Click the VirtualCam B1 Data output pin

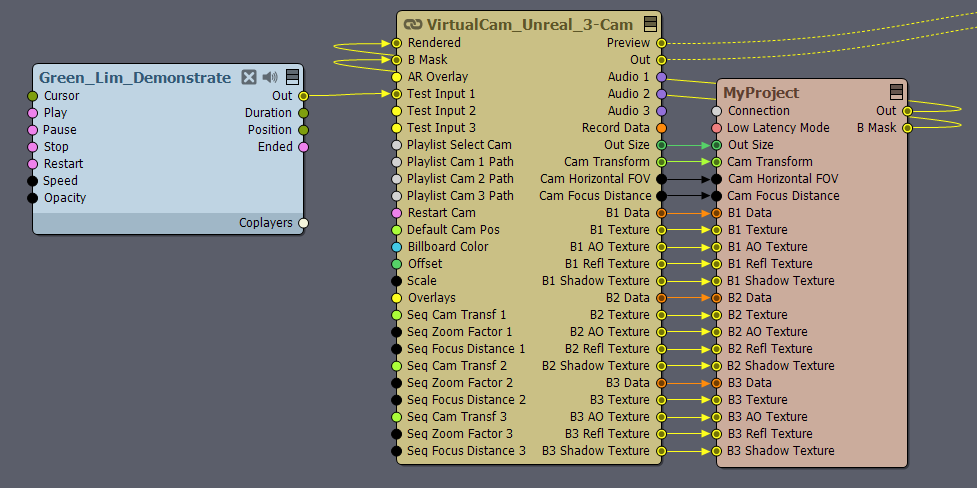(662, 213)
